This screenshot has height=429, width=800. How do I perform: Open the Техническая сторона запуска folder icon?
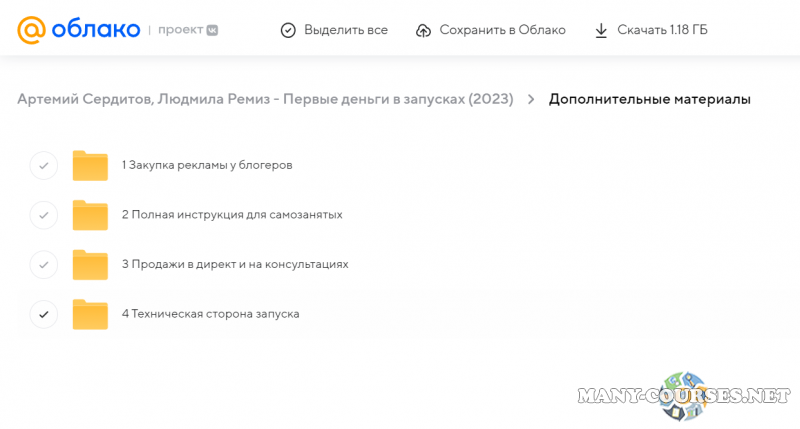[x=90, y=314]
